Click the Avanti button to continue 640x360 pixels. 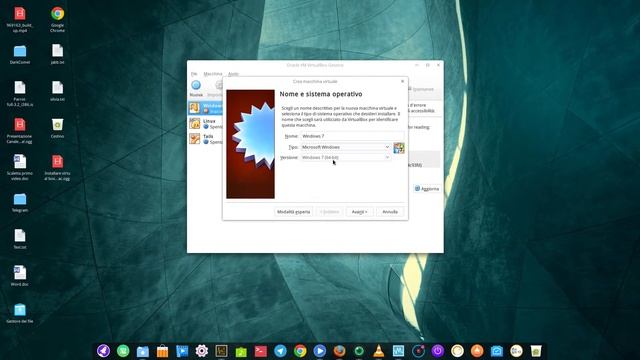(x=360, y=212)
